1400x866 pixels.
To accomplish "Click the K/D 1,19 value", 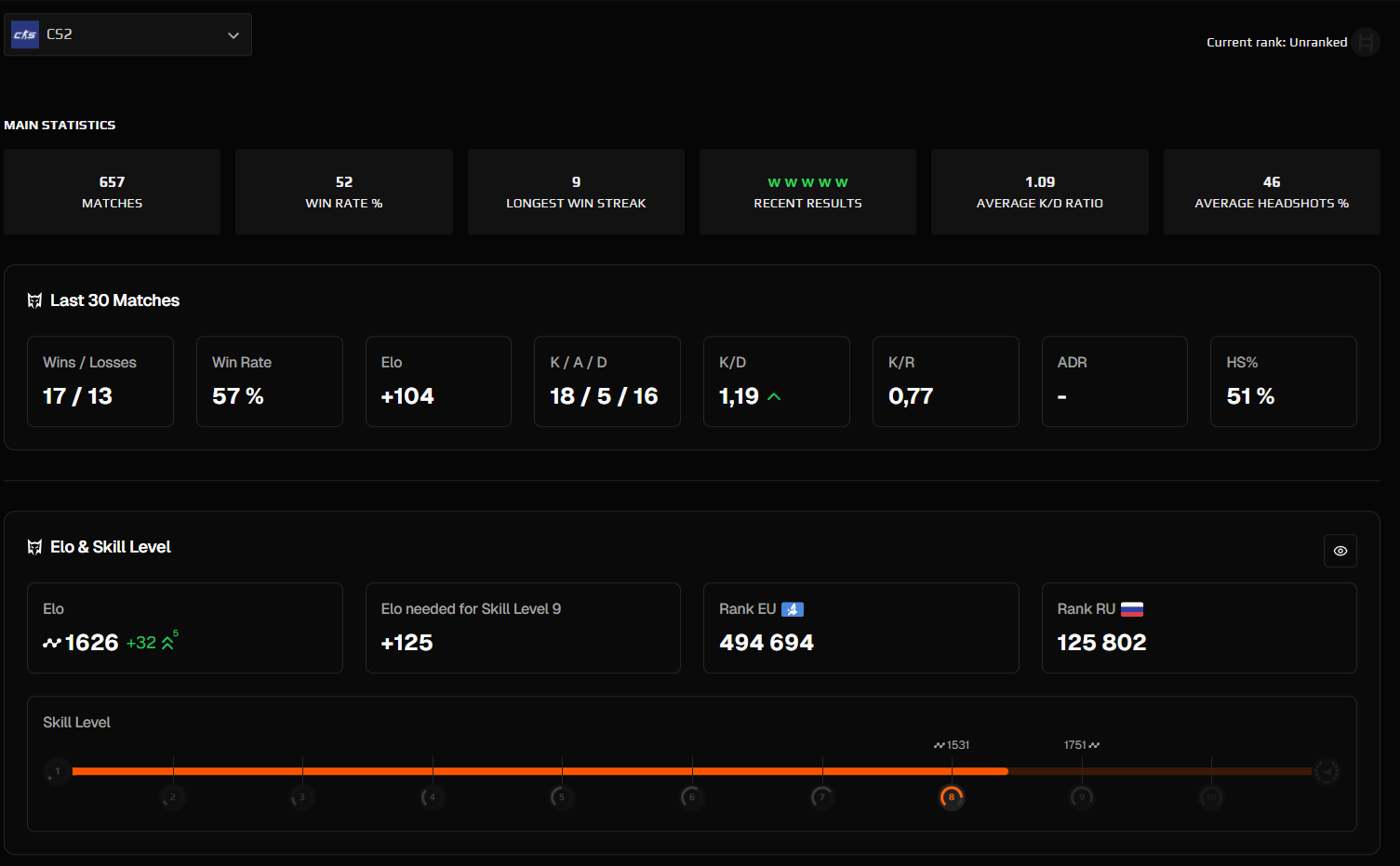I will (740, 396).
